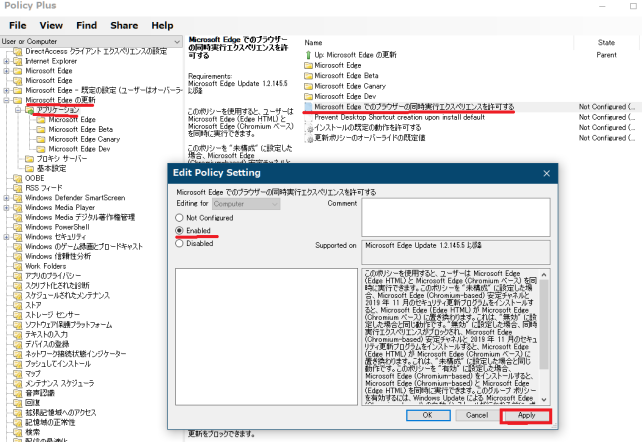Screen dimensions: 642x442
Task: Click the 検索 folder icon in tree
Action: 18,433
